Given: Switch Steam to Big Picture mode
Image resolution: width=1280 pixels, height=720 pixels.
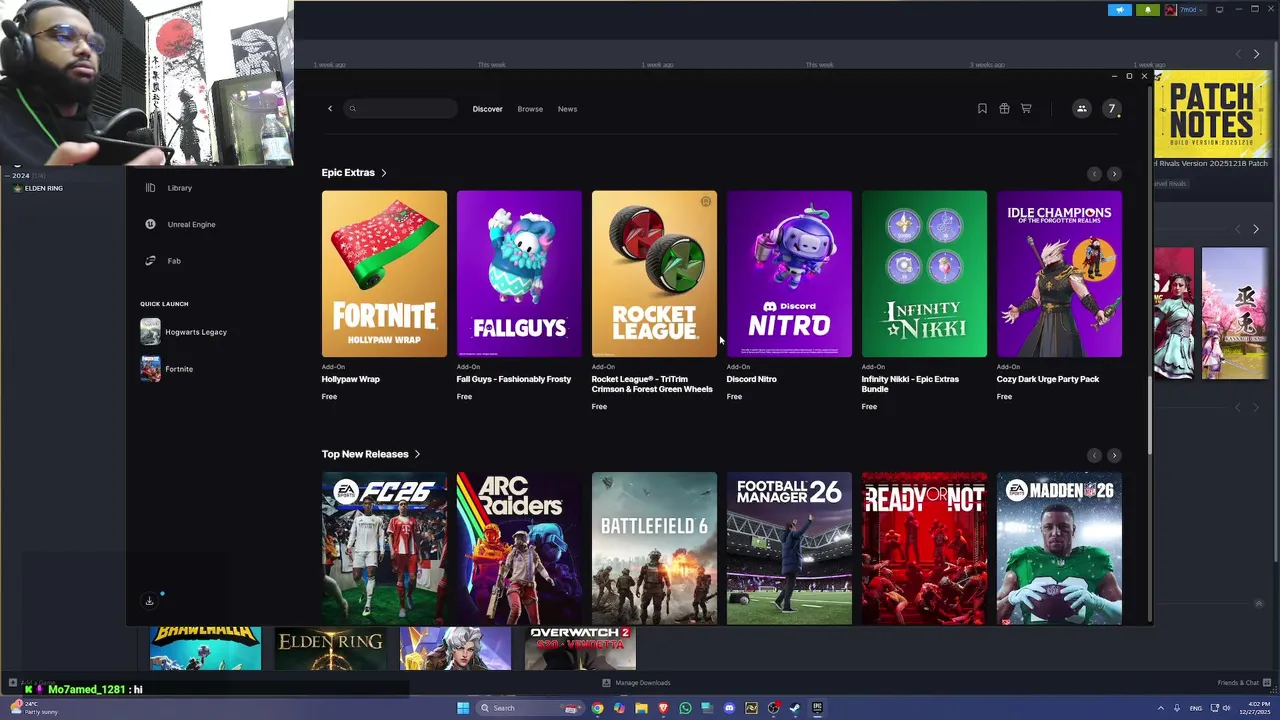Looking at the screenshot, I should pyautogui.click(x=1219, y=10).
